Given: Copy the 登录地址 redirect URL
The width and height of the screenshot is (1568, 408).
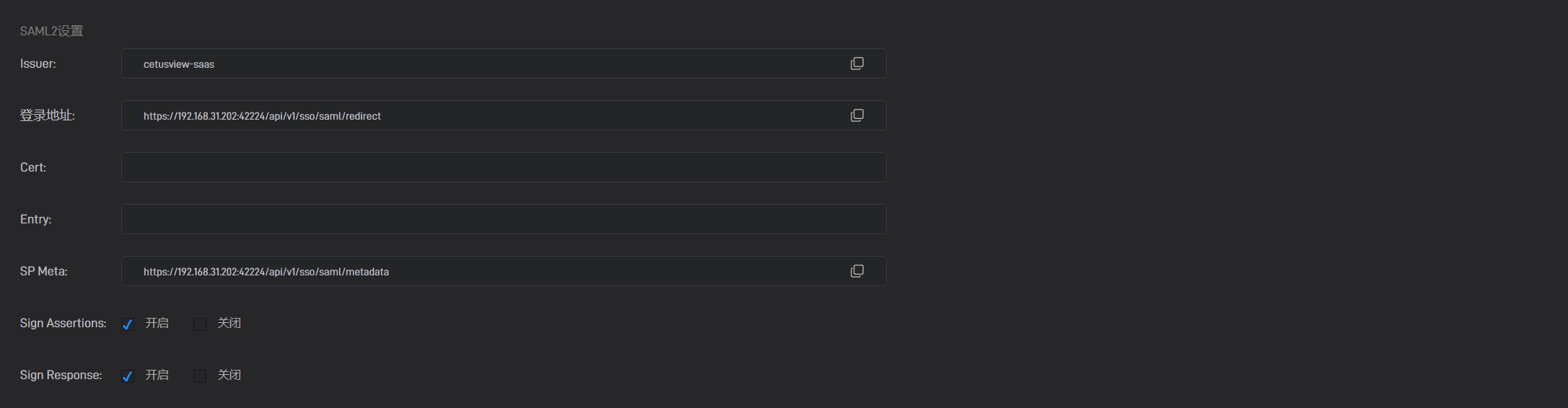Looking at the screenshot, I should 857,115.
